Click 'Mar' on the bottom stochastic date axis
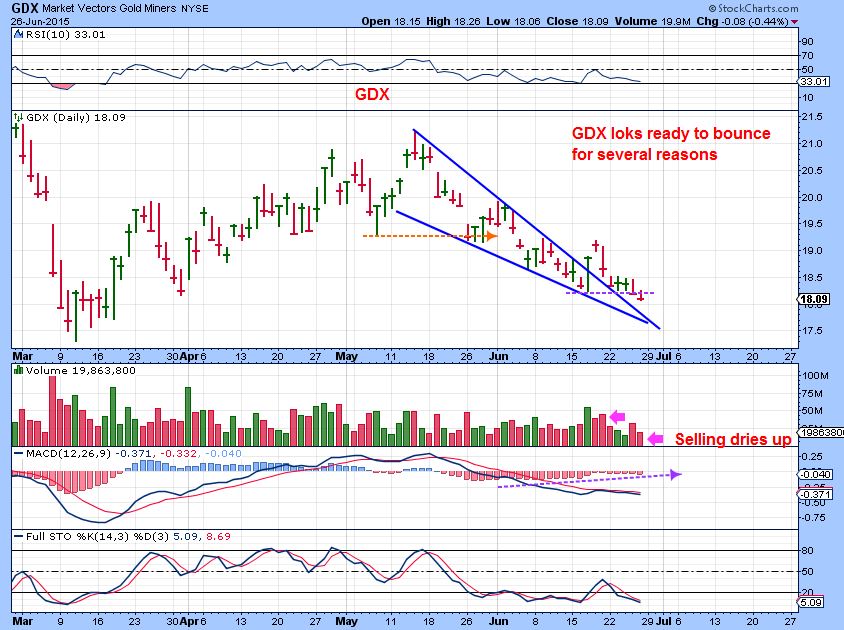 [x=23, y=621]
